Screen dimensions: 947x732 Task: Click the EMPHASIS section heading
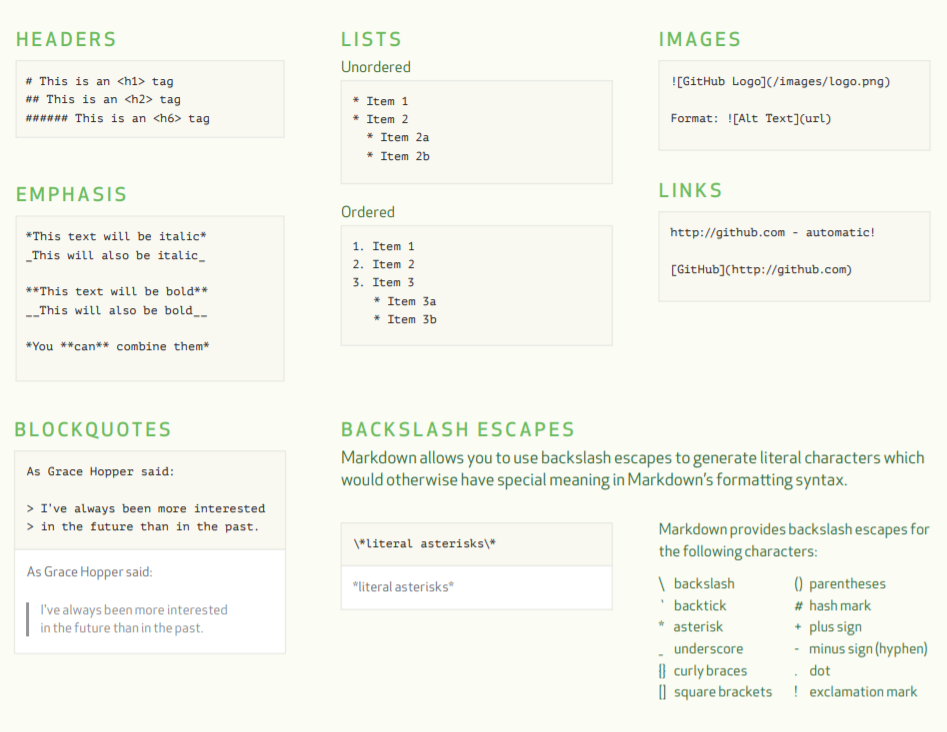point(72,195)
